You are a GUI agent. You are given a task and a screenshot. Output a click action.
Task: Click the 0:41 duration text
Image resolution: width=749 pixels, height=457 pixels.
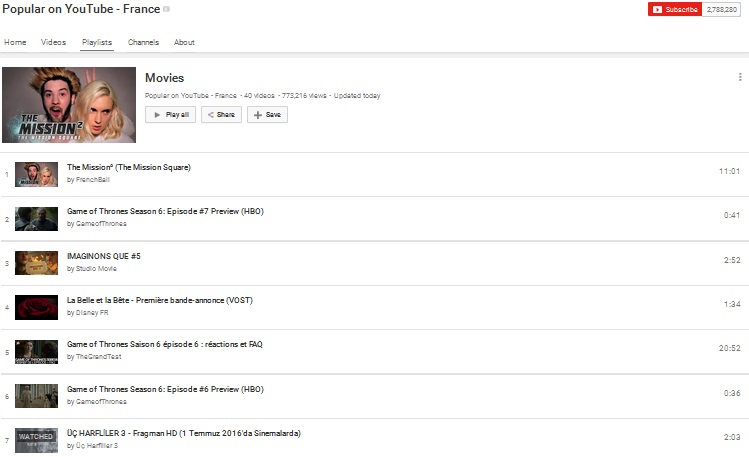coord(732,215)
